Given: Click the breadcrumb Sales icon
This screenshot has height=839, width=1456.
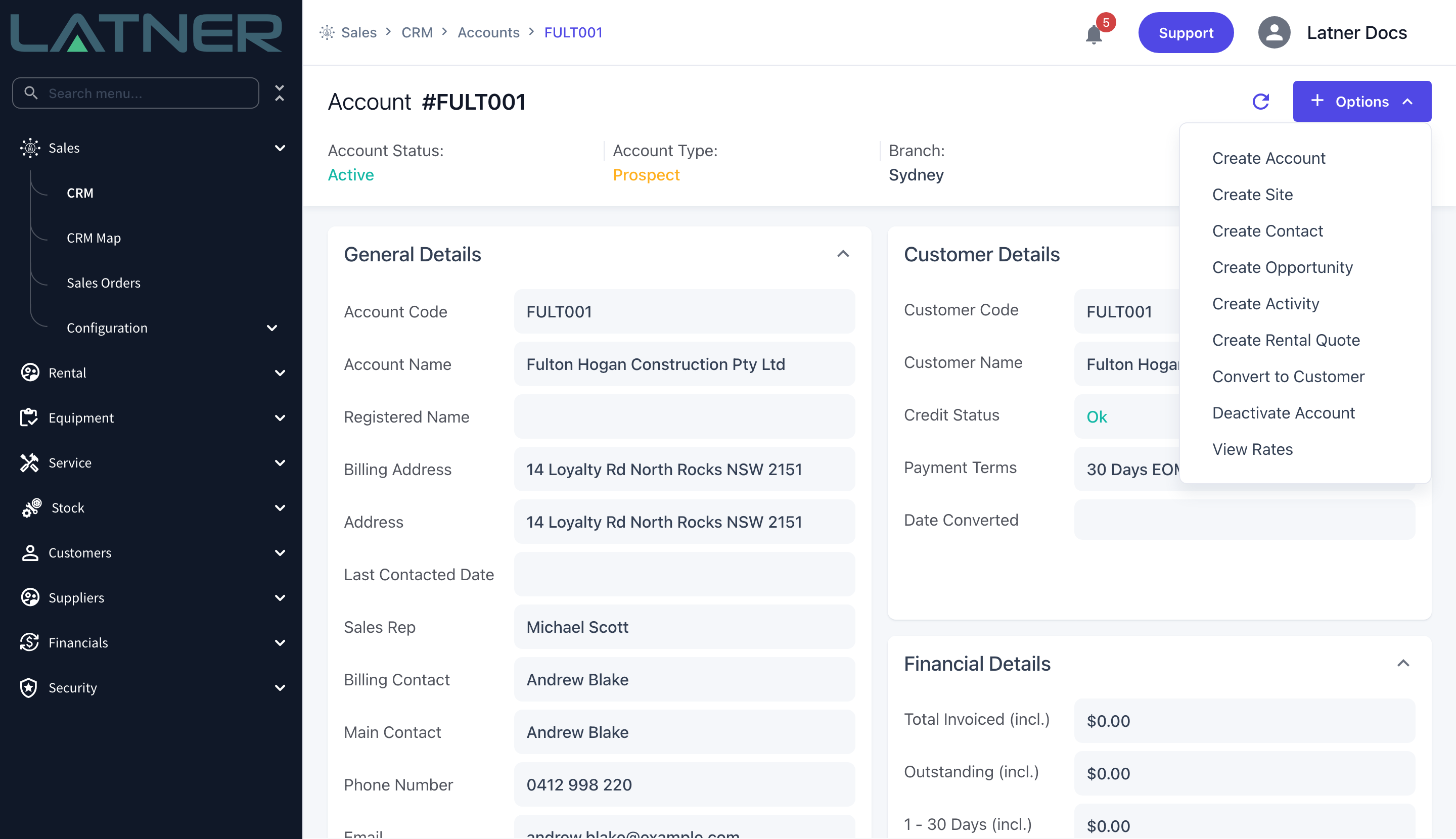Looking at the screenshot, I should coord(327,32).
